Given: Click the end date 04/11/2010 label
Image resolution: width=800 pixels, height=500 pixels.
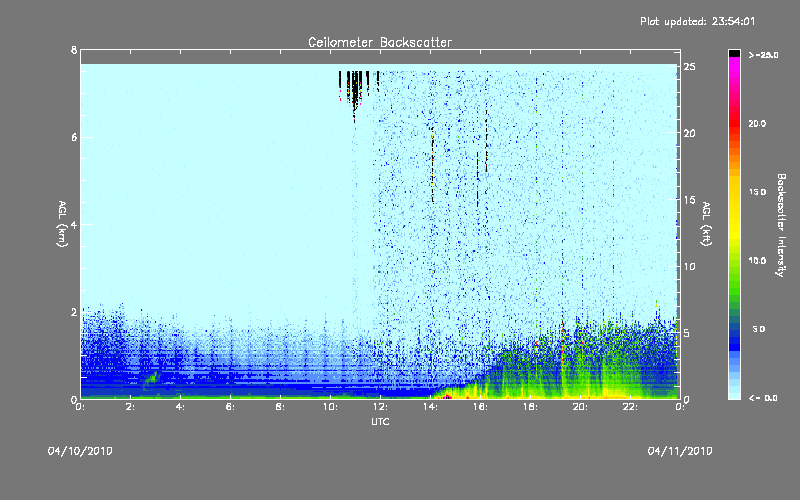Looking at the screenshot, I should click(680, 451).
